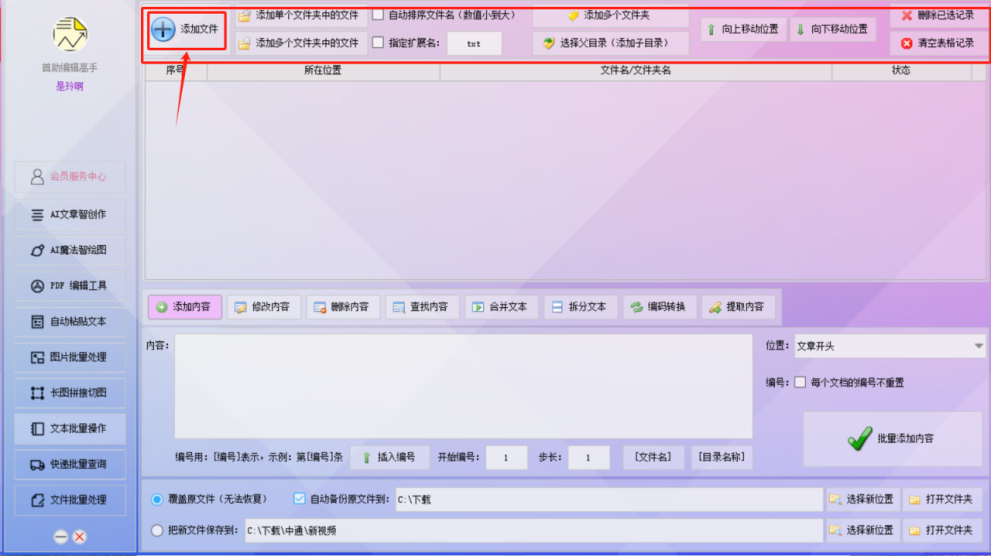Click the 状态 column header
This screenshot has width=992, height=557.
[902, 71]
